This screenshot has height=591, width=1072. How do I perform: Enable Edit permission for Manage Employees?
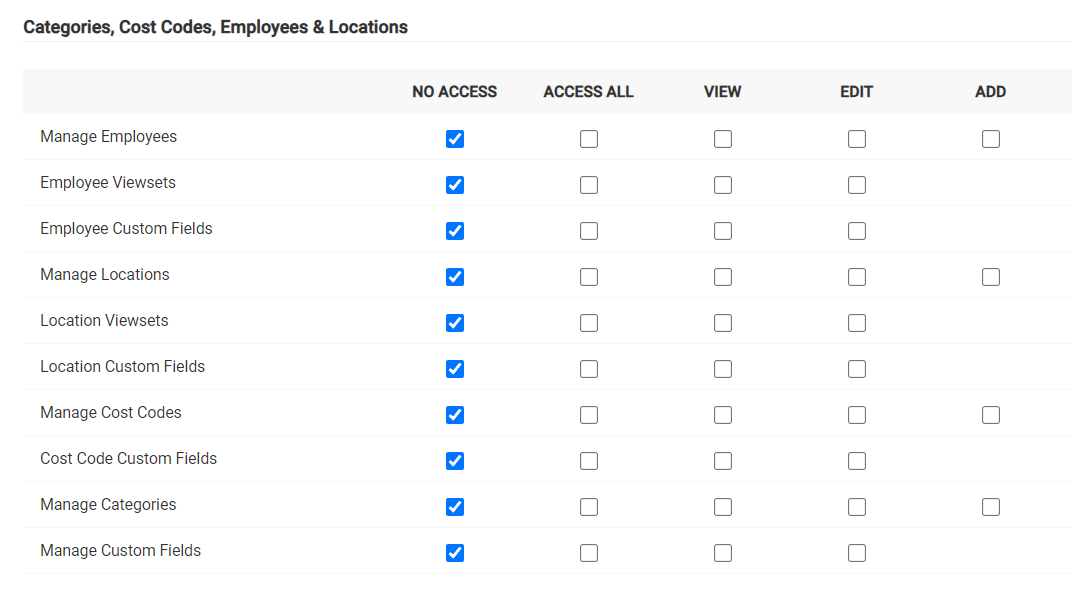pos(857,139)
